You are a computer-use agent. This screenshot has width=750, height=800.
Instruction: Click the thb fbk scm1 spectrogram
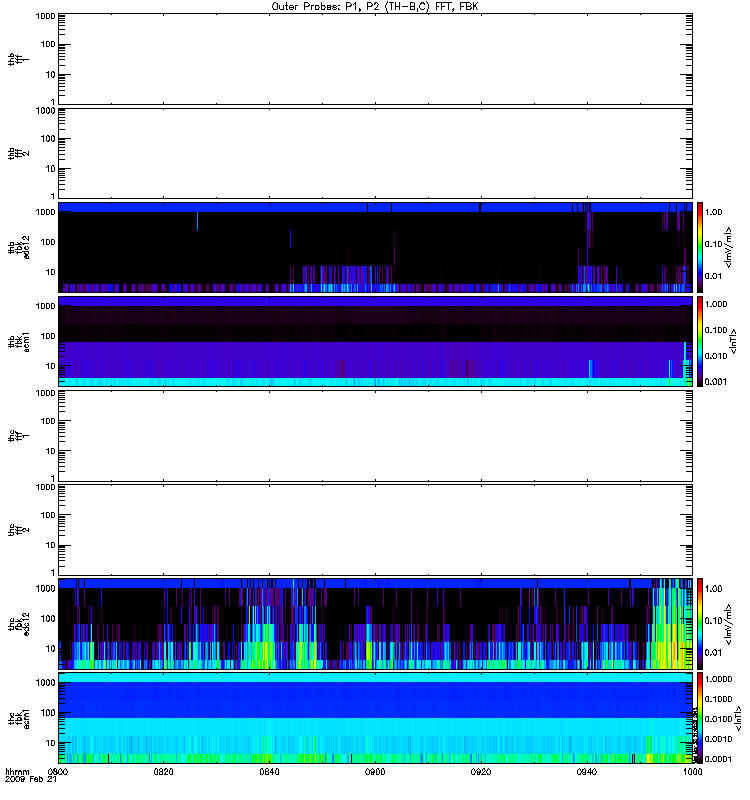(375, 340)
